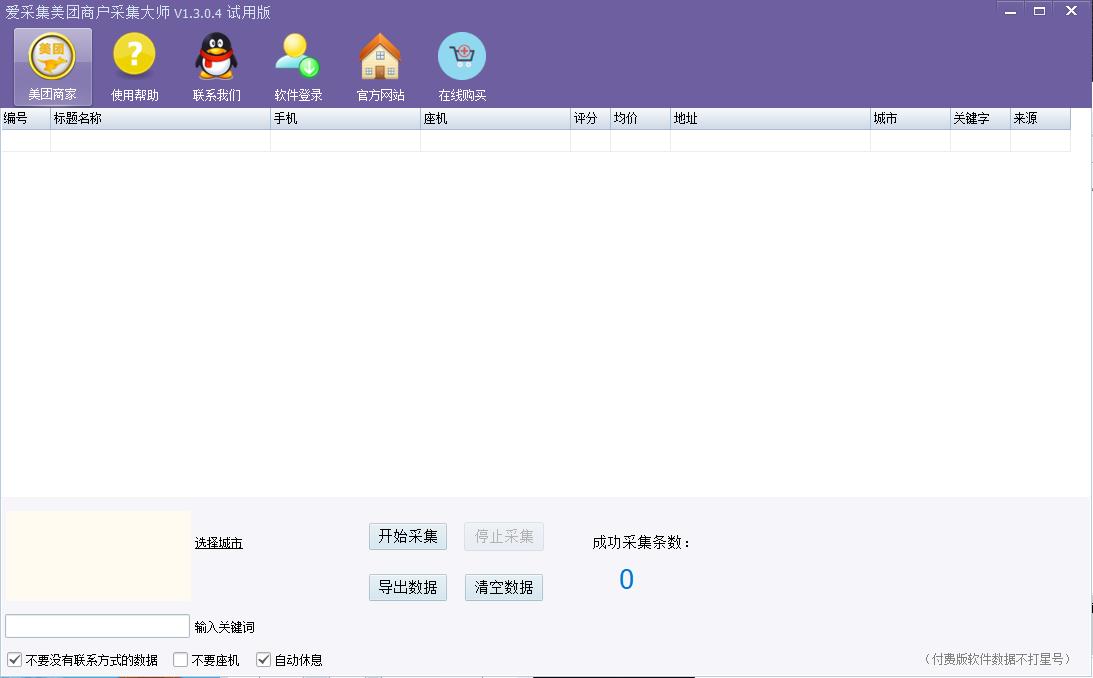Open 软件登录 login icon
Image resolution: width=1093 pixels, height=678 pixels.
[298, 67]
